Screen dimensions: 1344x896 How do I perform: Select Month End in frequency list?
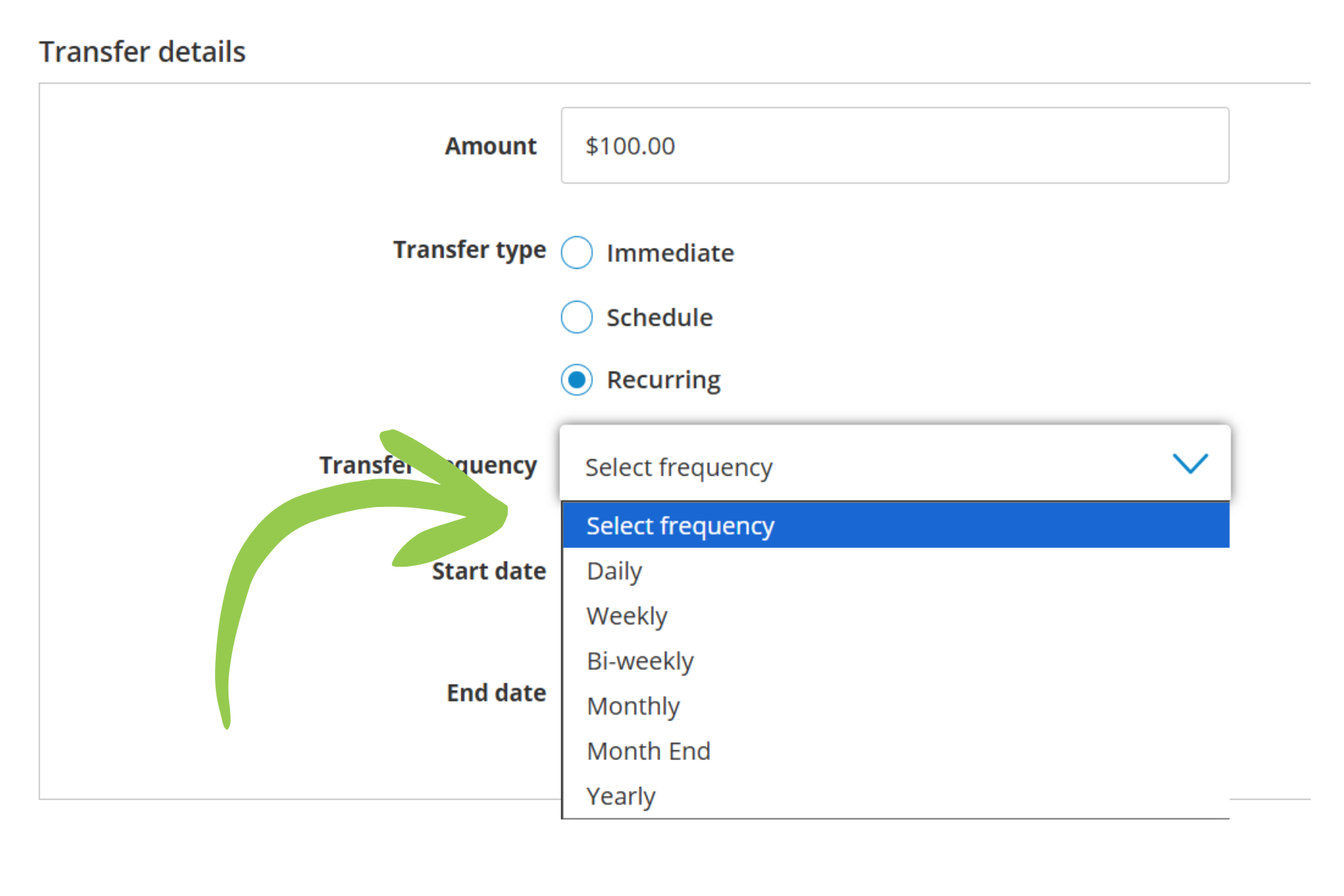point(648,751)
